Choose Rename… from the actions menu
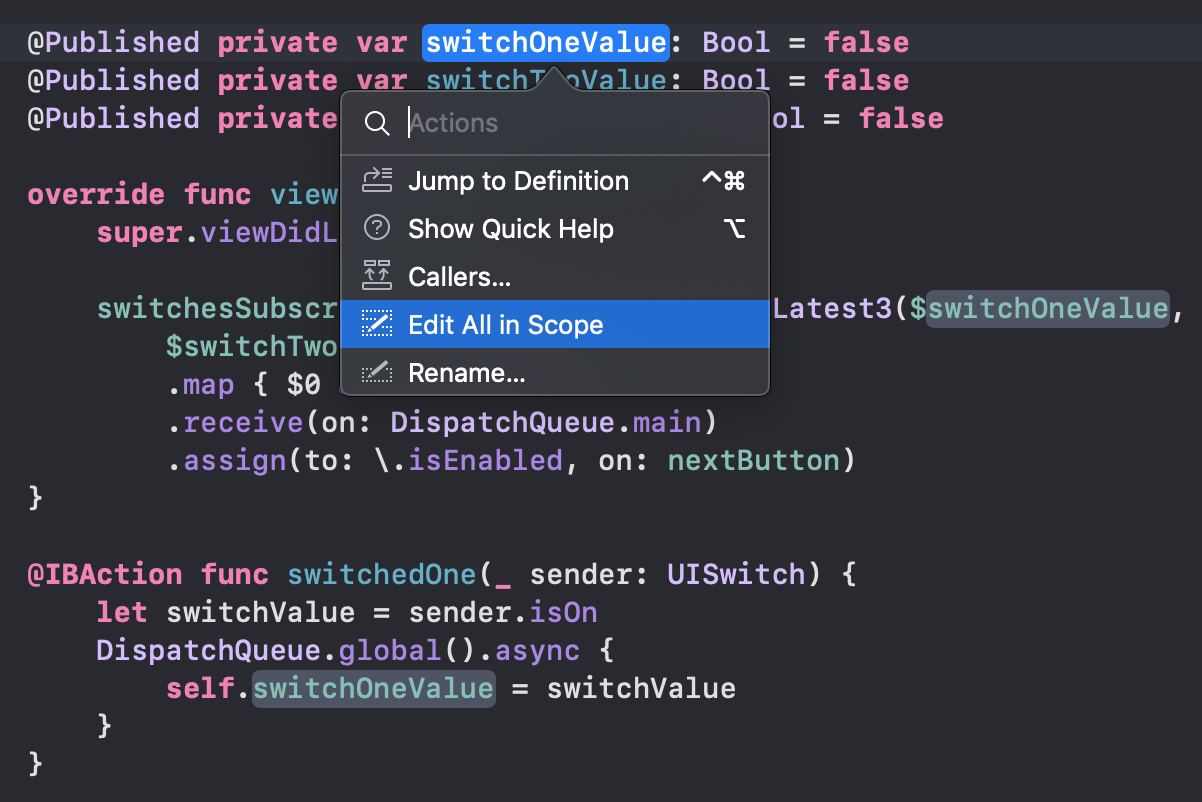1202x802 pixels. click(555, 373)
